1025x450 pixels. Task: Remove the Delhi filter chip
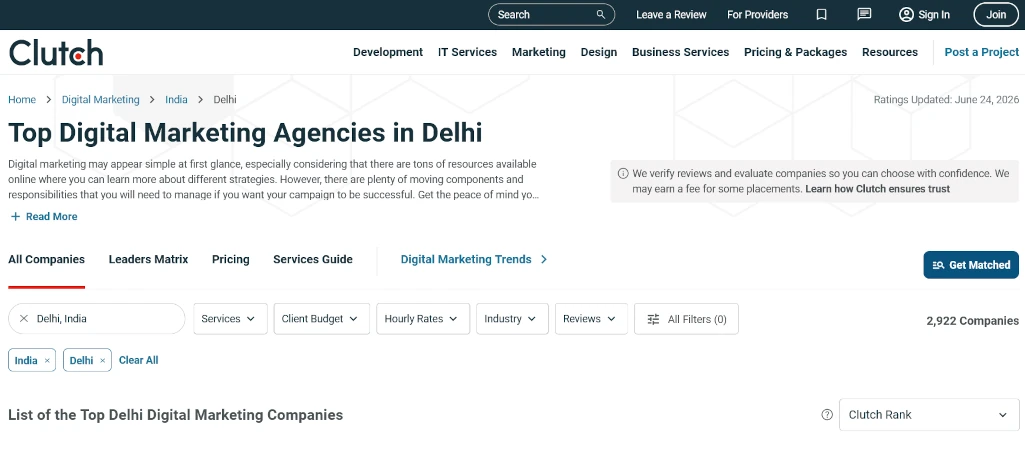103,360
